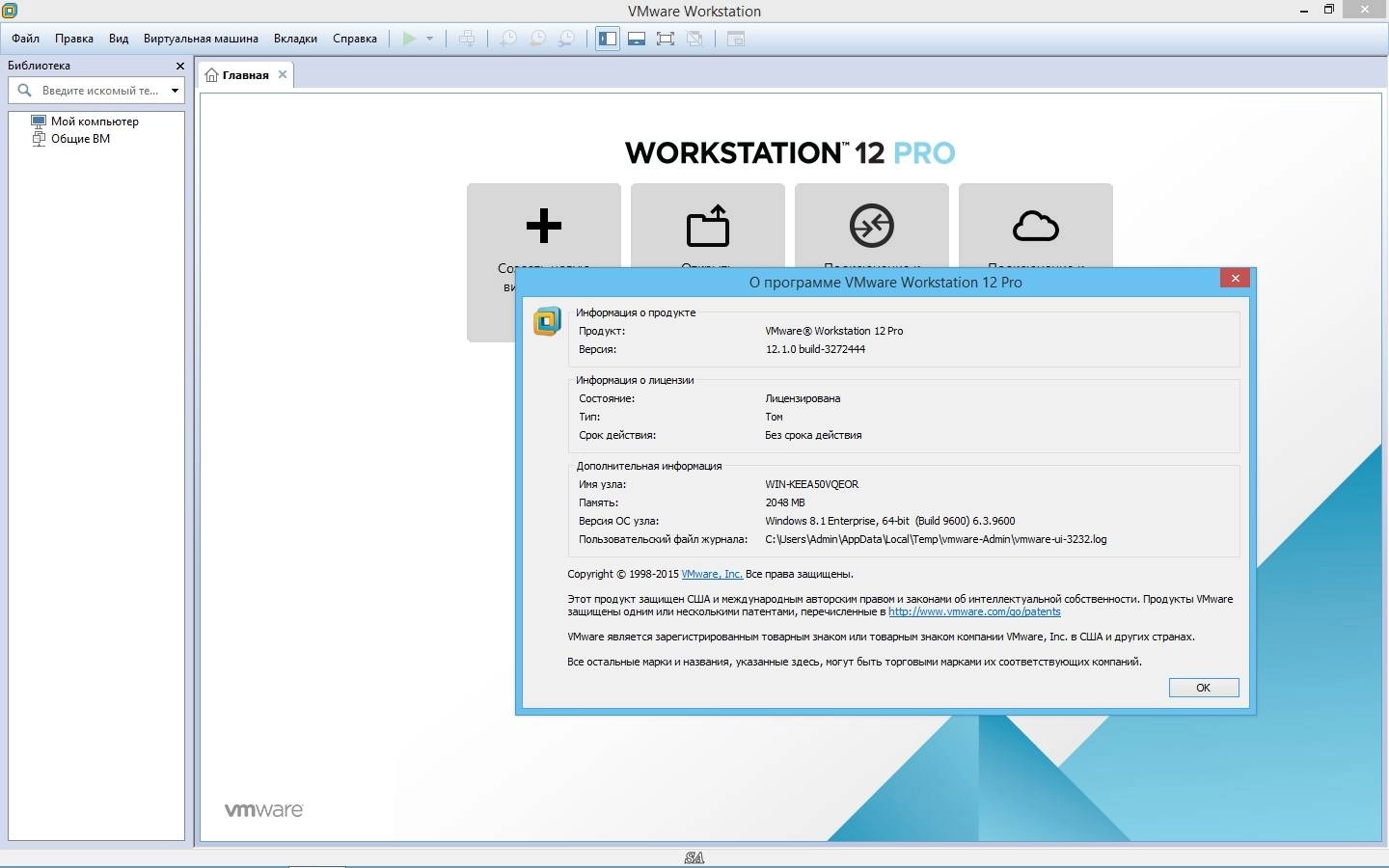Open the Вкладки menu
Viewport: 1389px width, 868px height.
pyautogui.click(x=295, y=39)
